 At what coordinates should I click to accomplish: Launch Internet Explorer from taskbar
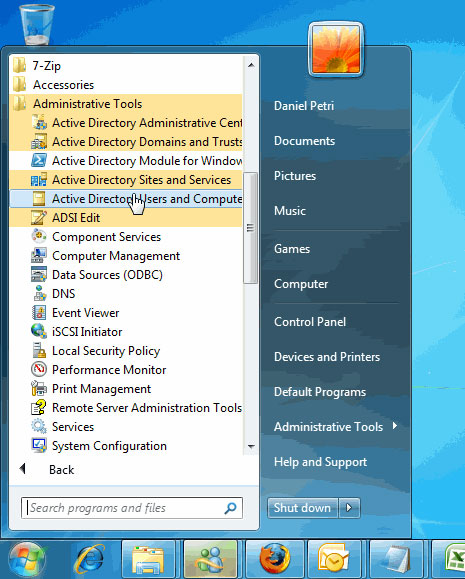click(x=90, y=559)
